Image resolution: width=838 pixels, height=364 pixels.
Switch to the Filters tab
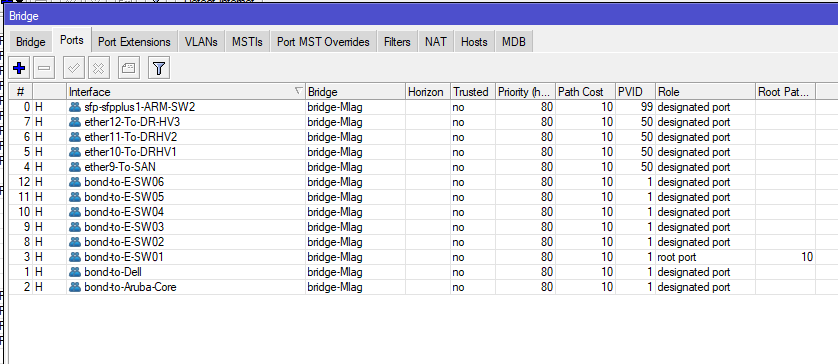click(x=397, y=42)
